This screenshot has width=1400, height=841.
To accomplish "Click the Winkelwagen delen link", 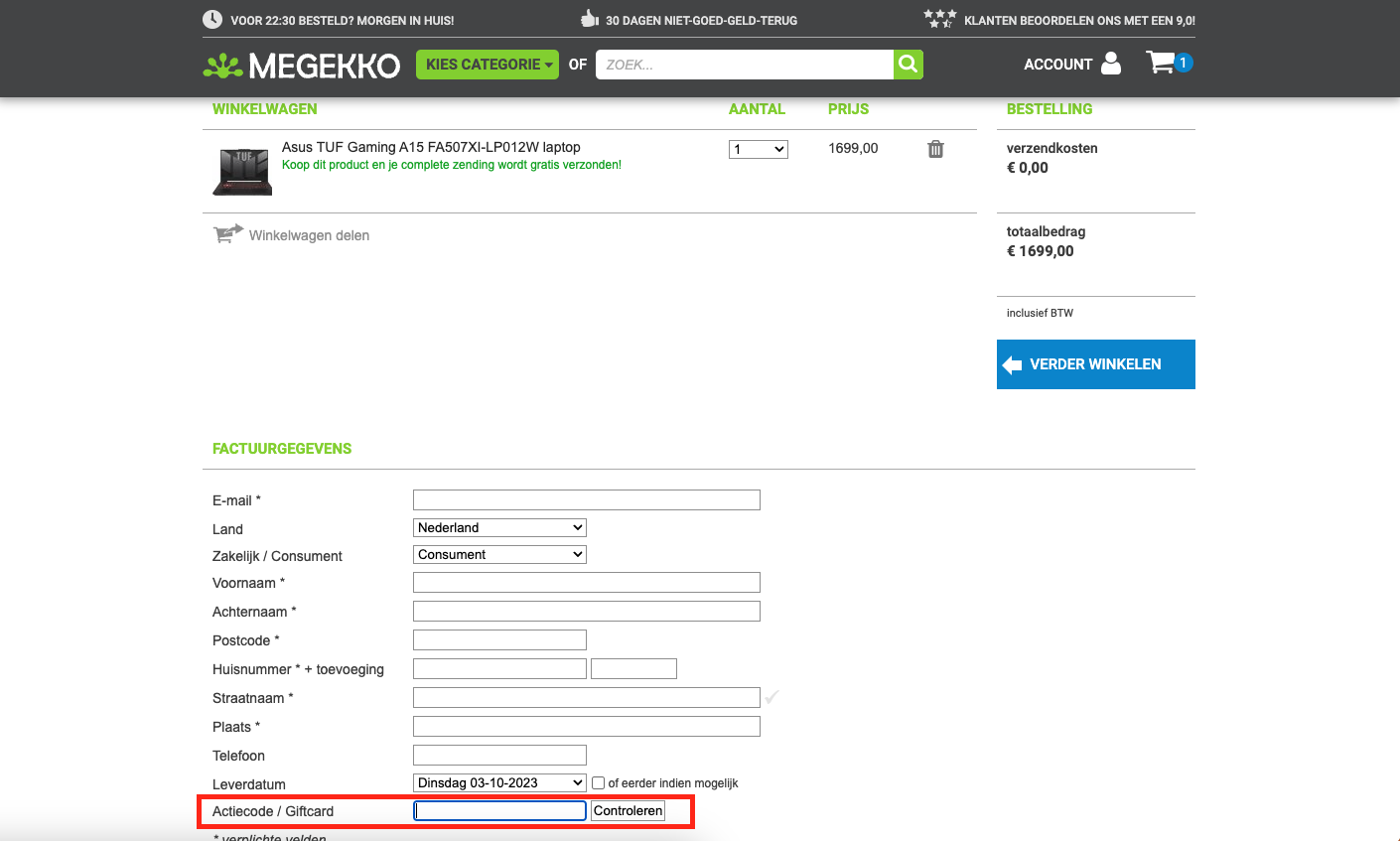I will 309,235.
